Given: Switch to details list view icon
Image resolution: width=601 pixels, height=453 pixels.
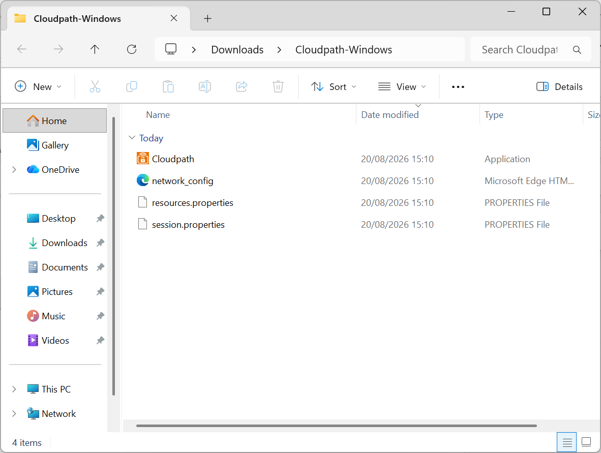Looking at the screenshot, I should click(567, 442).
